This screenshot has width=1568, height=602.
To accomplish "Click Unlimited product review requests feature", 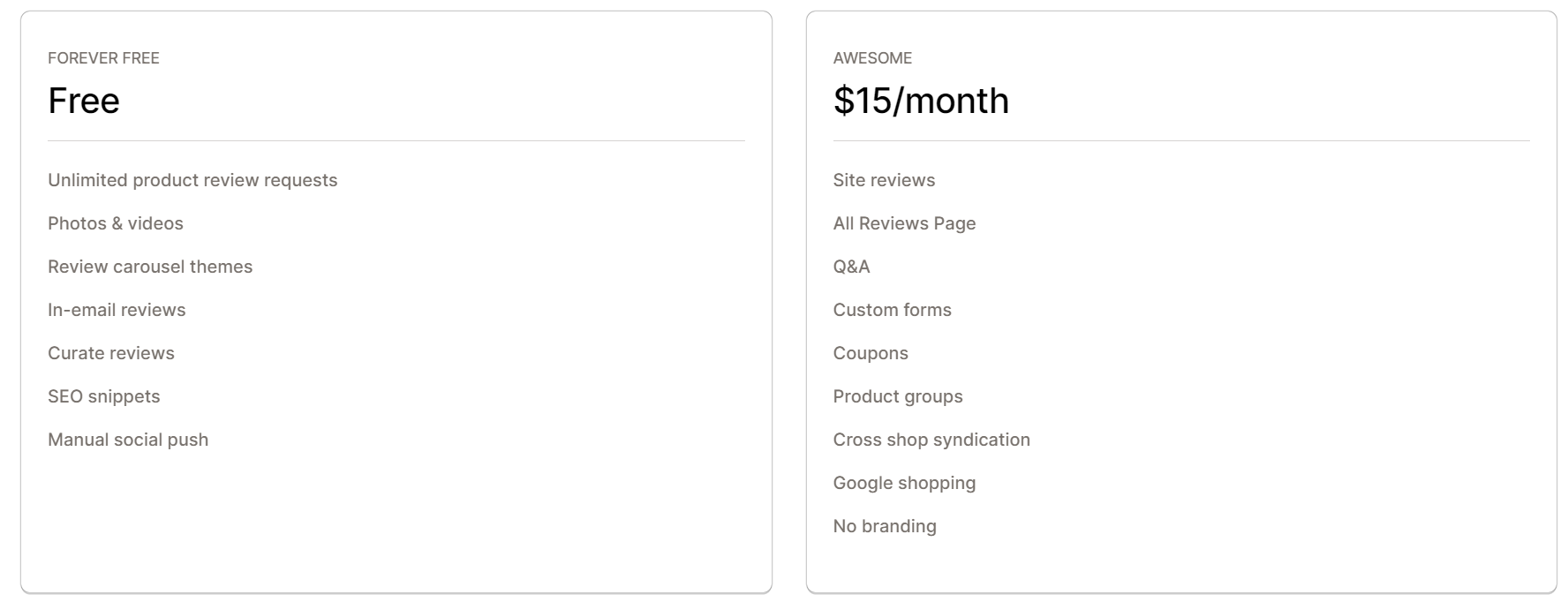I will (192, 180).
